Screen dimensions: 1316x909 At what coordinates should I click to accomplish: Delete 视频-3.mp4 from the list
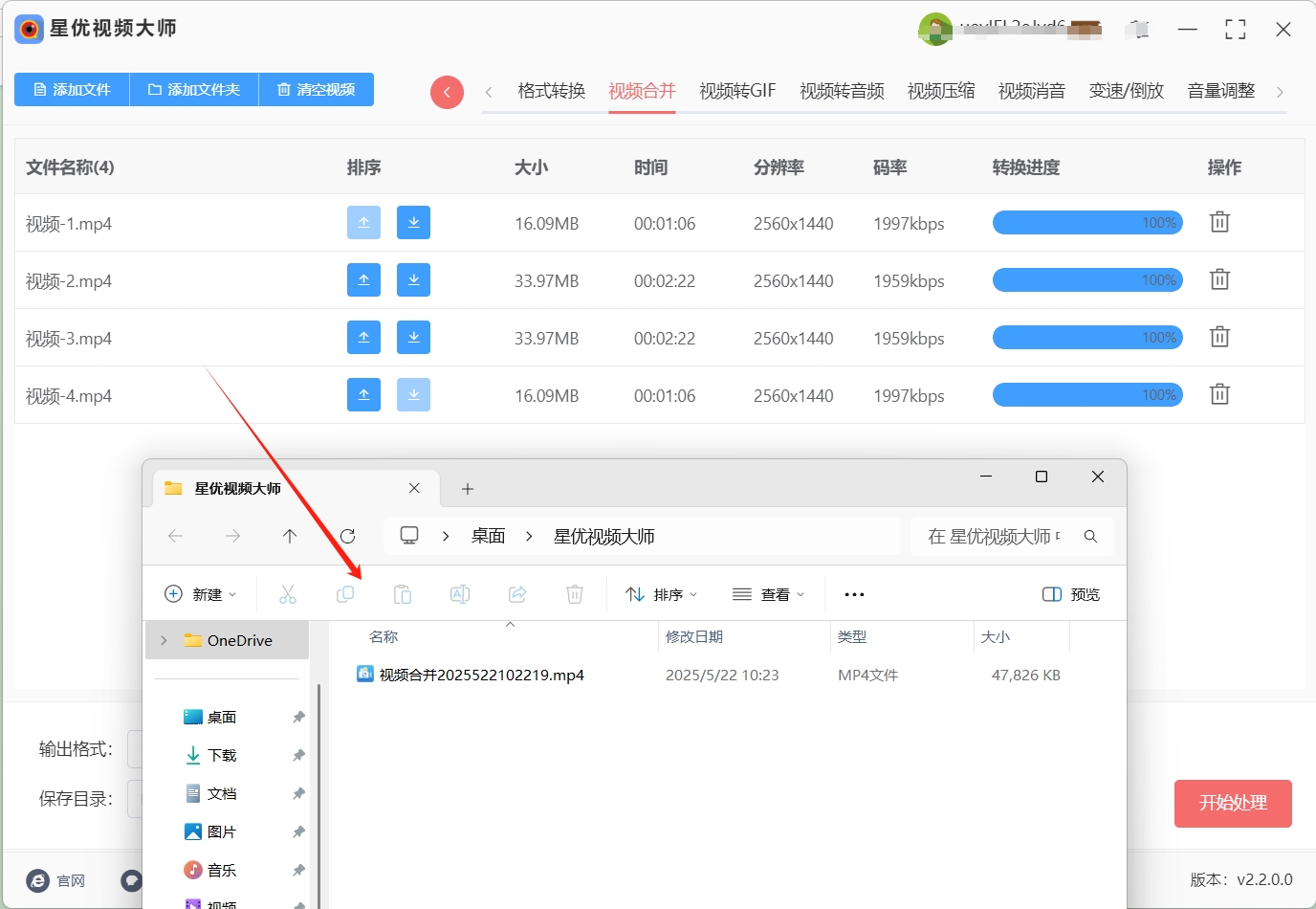(x=1219, y=337)
